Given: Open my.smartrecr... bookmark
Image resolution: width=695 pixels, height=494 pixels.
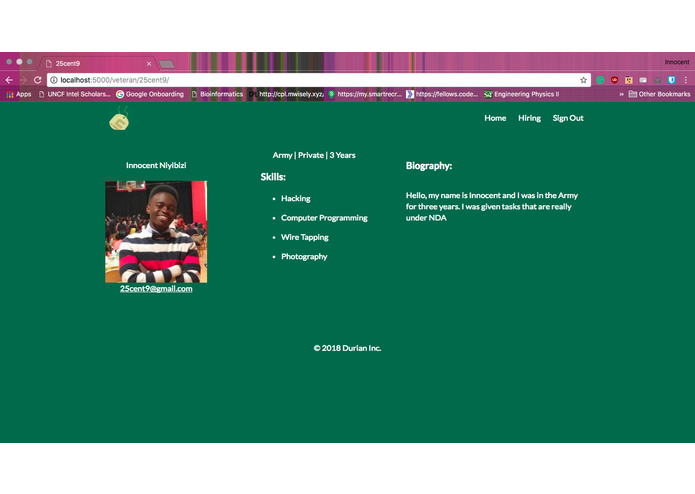Looking at the screenshot, I should tap(365, 94).
